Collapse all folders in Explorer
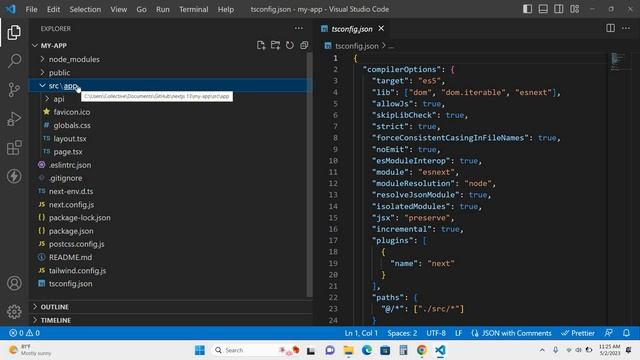Image resolution: width=640 pixels, height=360 pixels. point(304,45)
